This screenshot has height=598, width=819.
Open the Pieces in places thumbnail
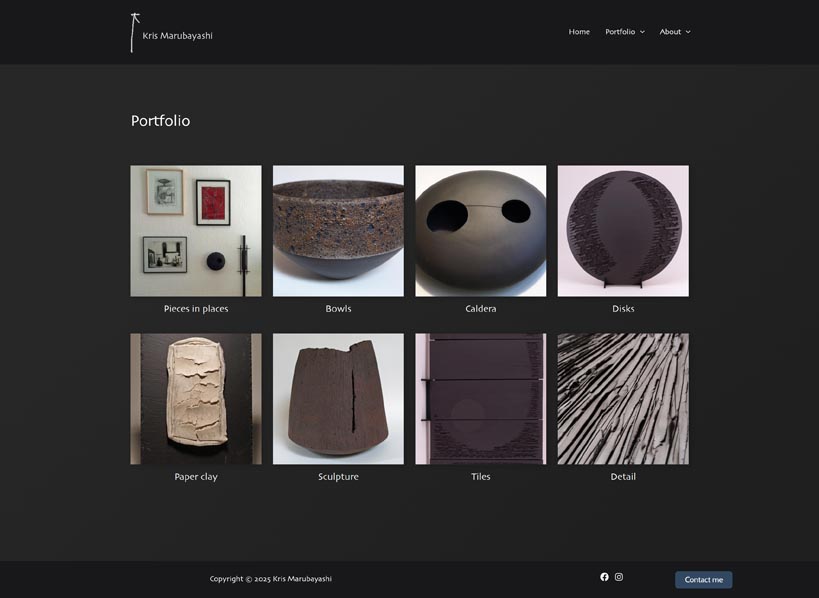196,231
